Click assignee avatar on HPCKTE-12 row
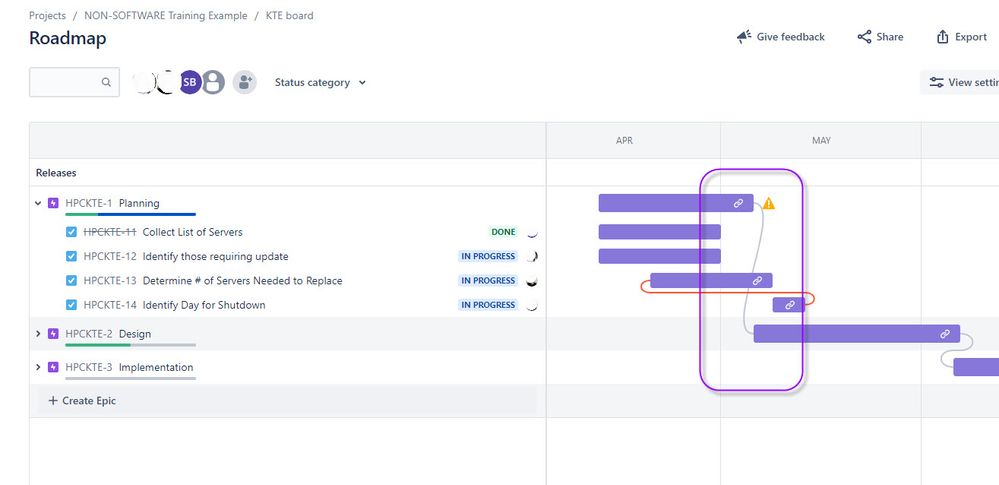 532,256
